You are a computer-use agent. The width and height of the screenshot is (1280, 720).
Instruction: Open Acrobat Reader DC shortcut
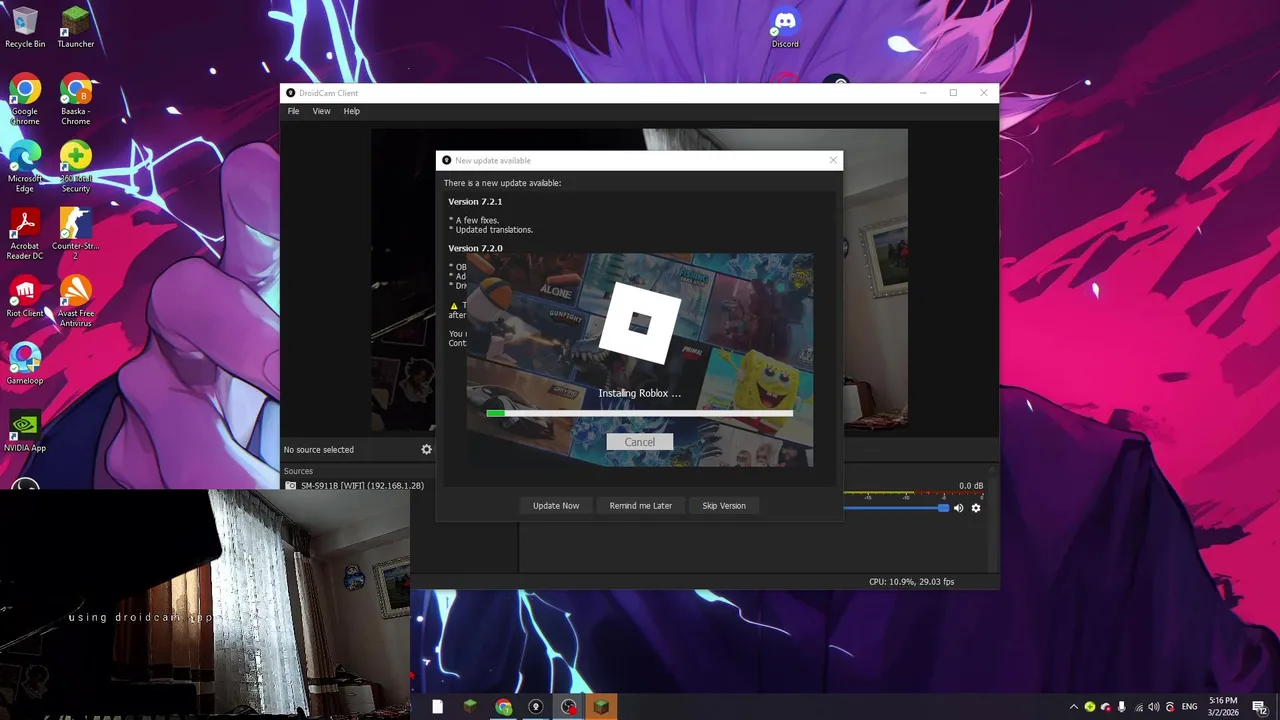click(25, 234)
